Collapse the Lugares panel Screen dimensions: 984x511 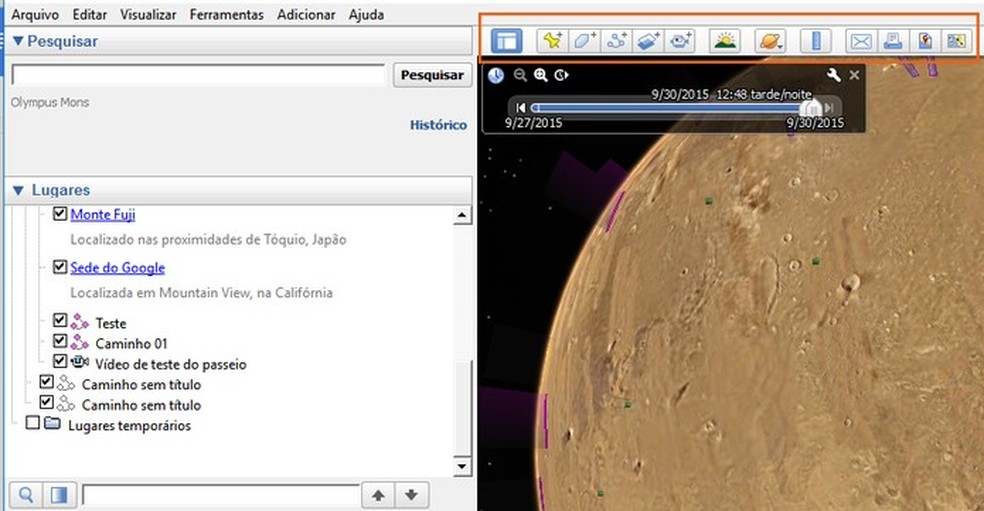pos(18,190)
